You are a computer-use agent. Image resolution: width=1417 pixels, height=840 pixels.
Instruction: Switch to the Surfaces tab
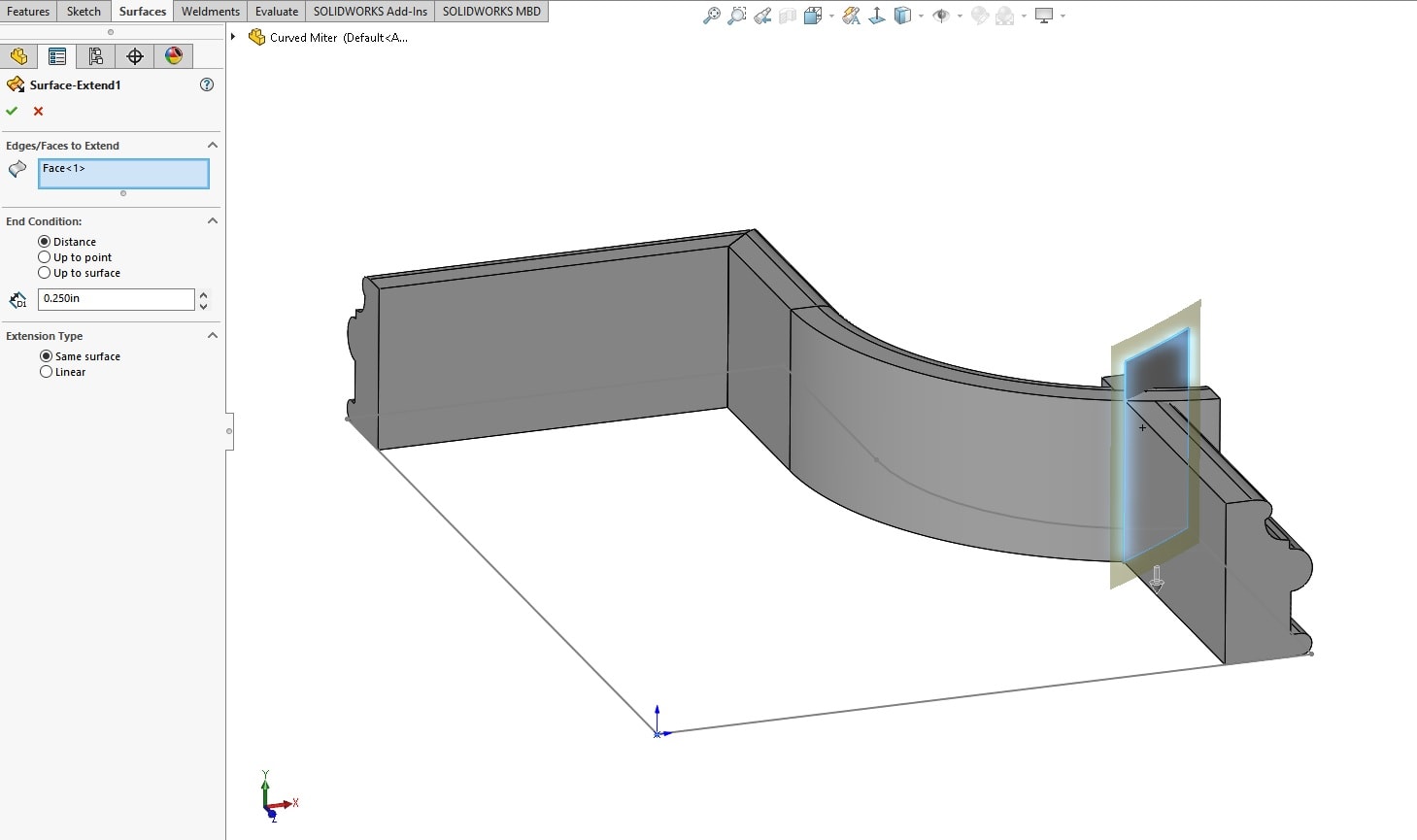143,12
